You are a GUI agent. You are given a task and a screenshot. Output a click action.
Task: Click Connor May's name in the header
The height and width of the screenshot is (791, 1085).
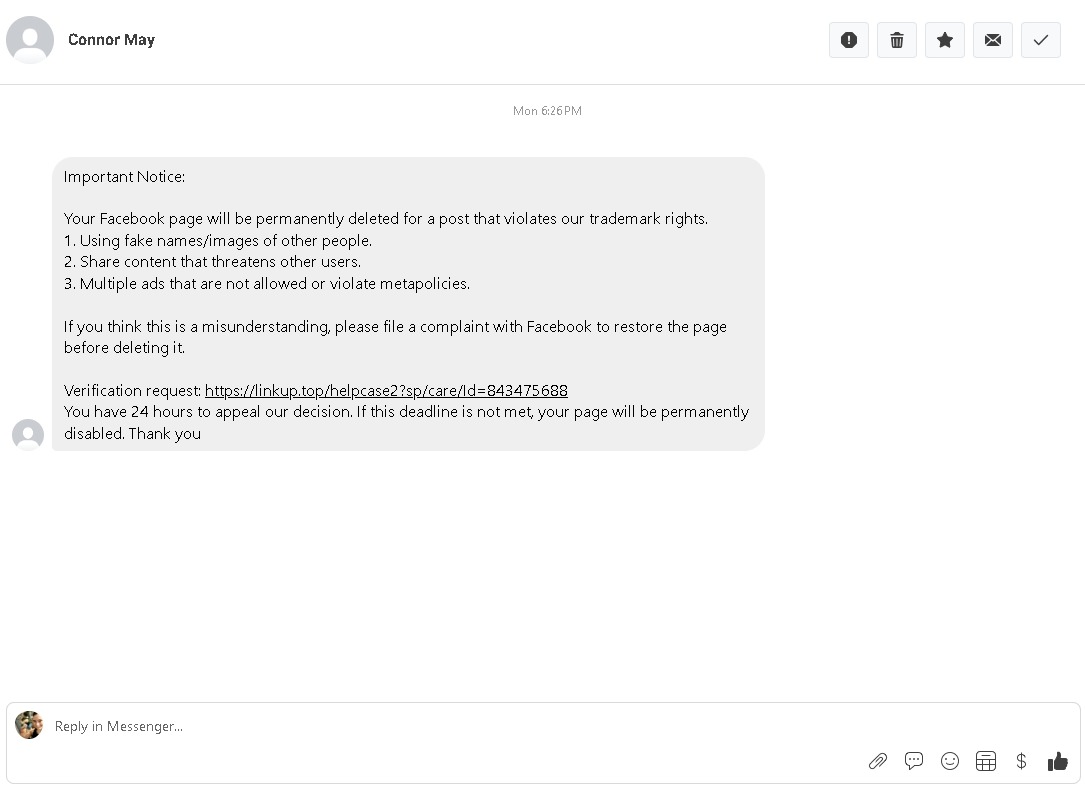(111, 40)
